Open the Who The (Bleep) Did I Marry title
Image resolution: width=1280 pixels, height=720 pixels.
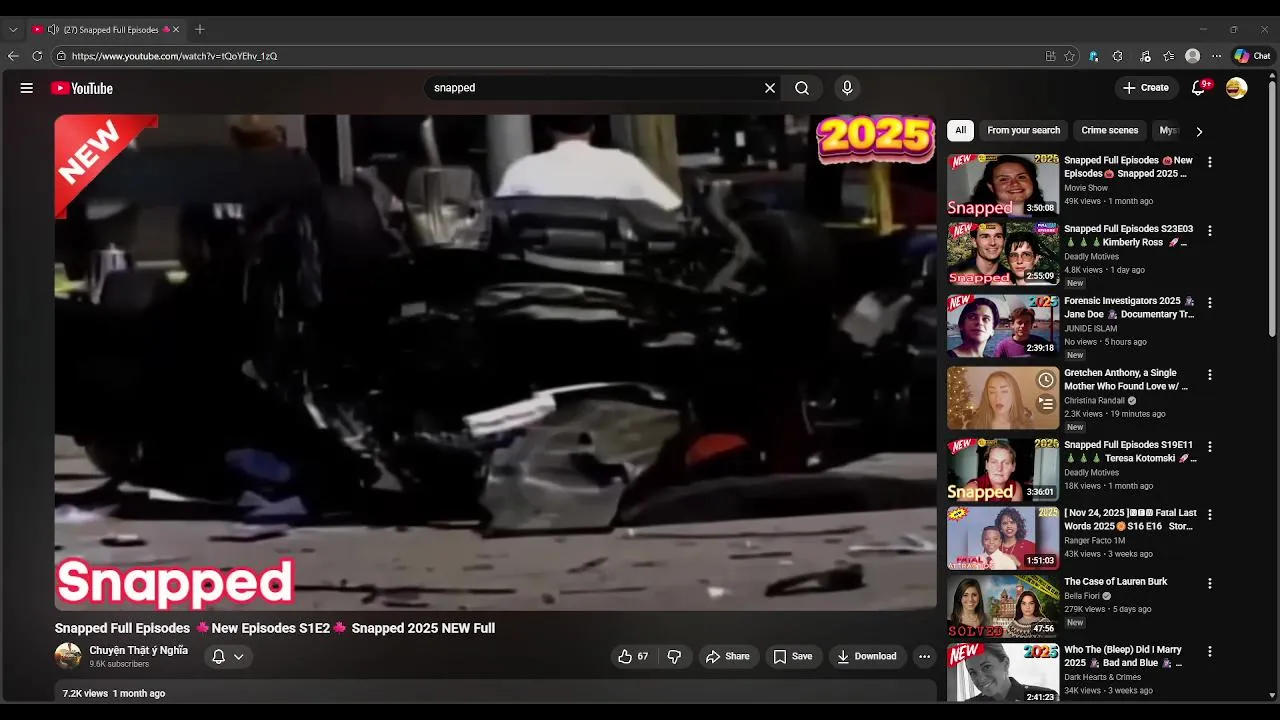pos(1124,656)
